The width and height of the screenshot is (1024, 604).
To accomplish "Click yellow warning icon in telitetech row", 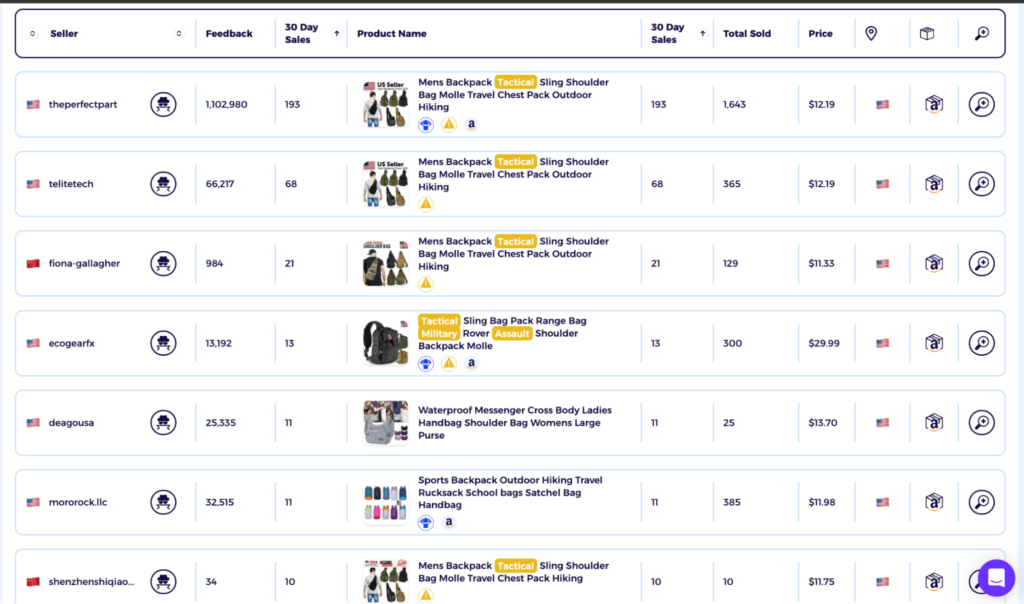I will coord(426,204).
